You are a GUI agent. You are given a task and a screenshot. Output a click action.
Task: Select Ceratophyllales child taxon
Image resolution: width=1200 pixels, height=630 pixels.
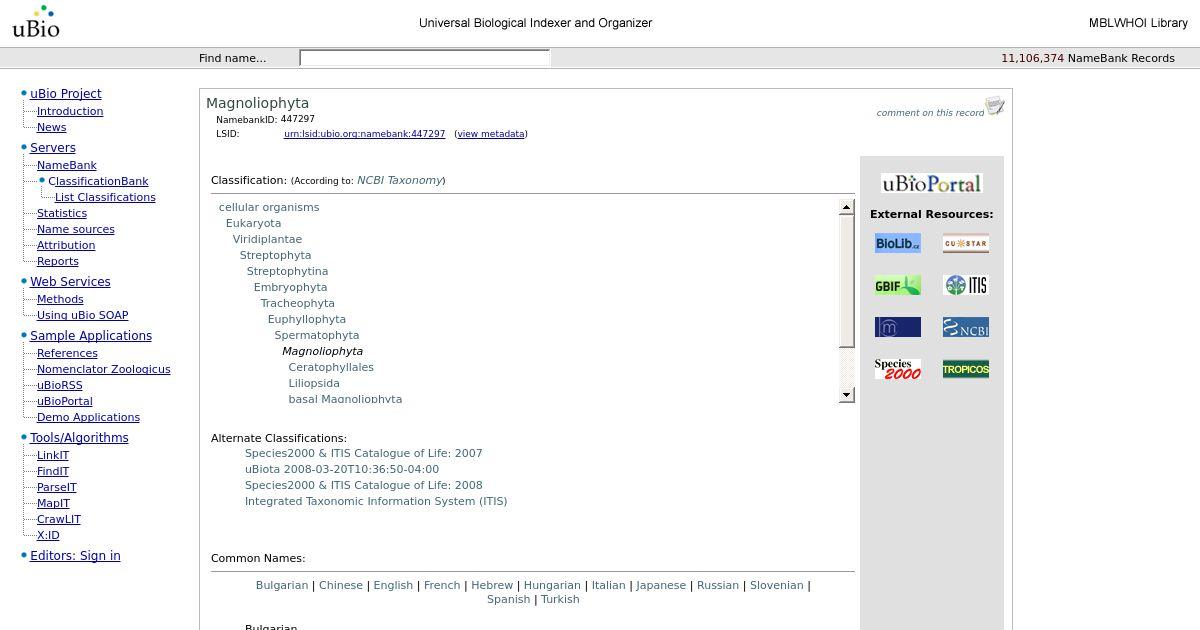pyautogui.click(x=331, y=367)
